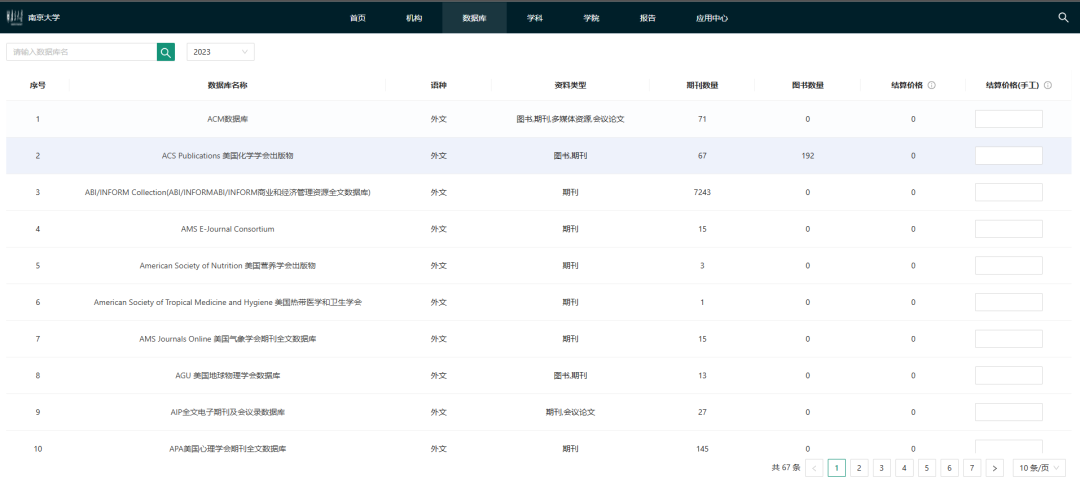The height and width of the screenshot is (491, 1080).
Task: Click info icon beside 结算价格(手工) header
Action: point(1048,85)
